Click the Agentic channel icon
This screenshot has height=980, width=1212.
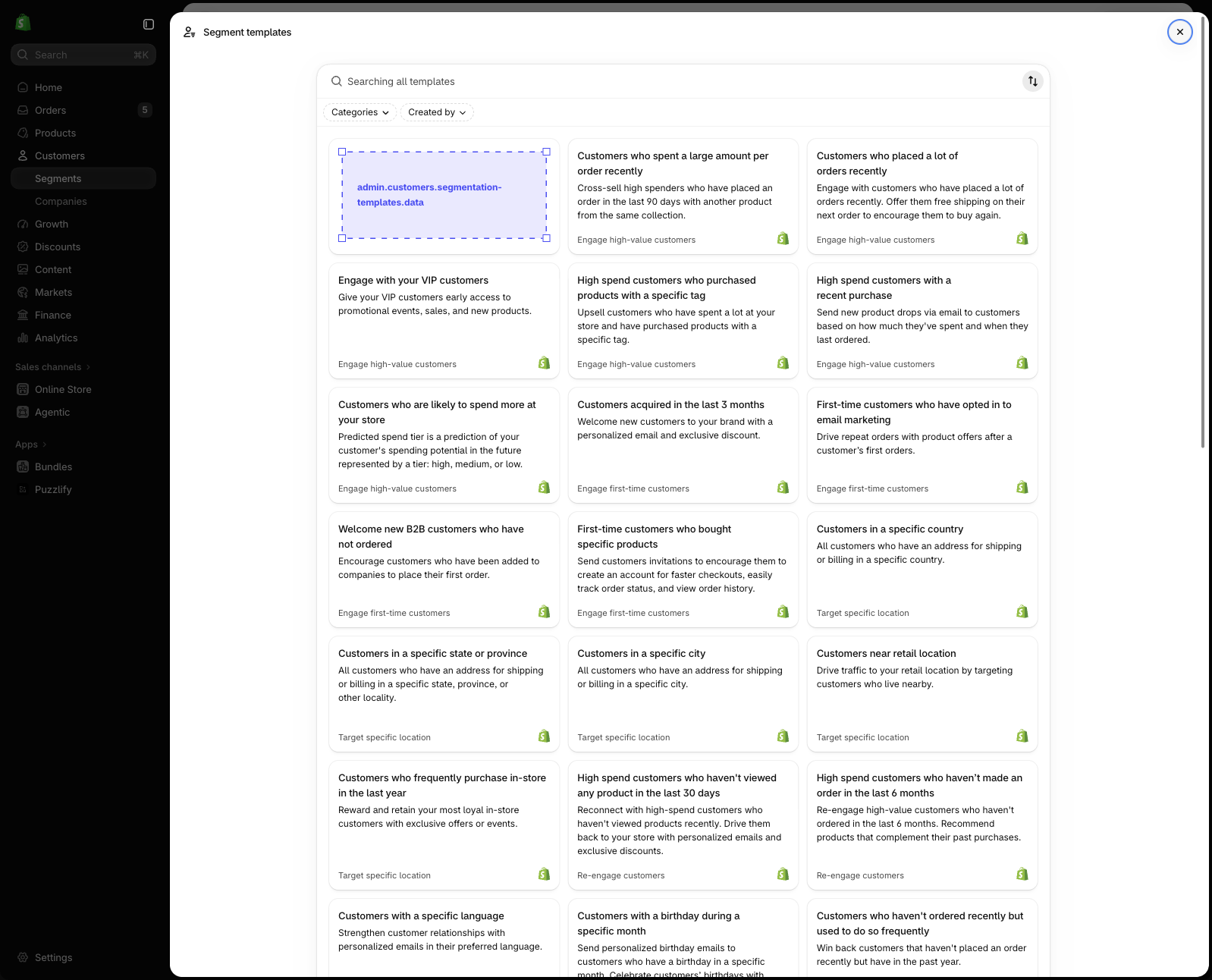click(x=23, y=412)
